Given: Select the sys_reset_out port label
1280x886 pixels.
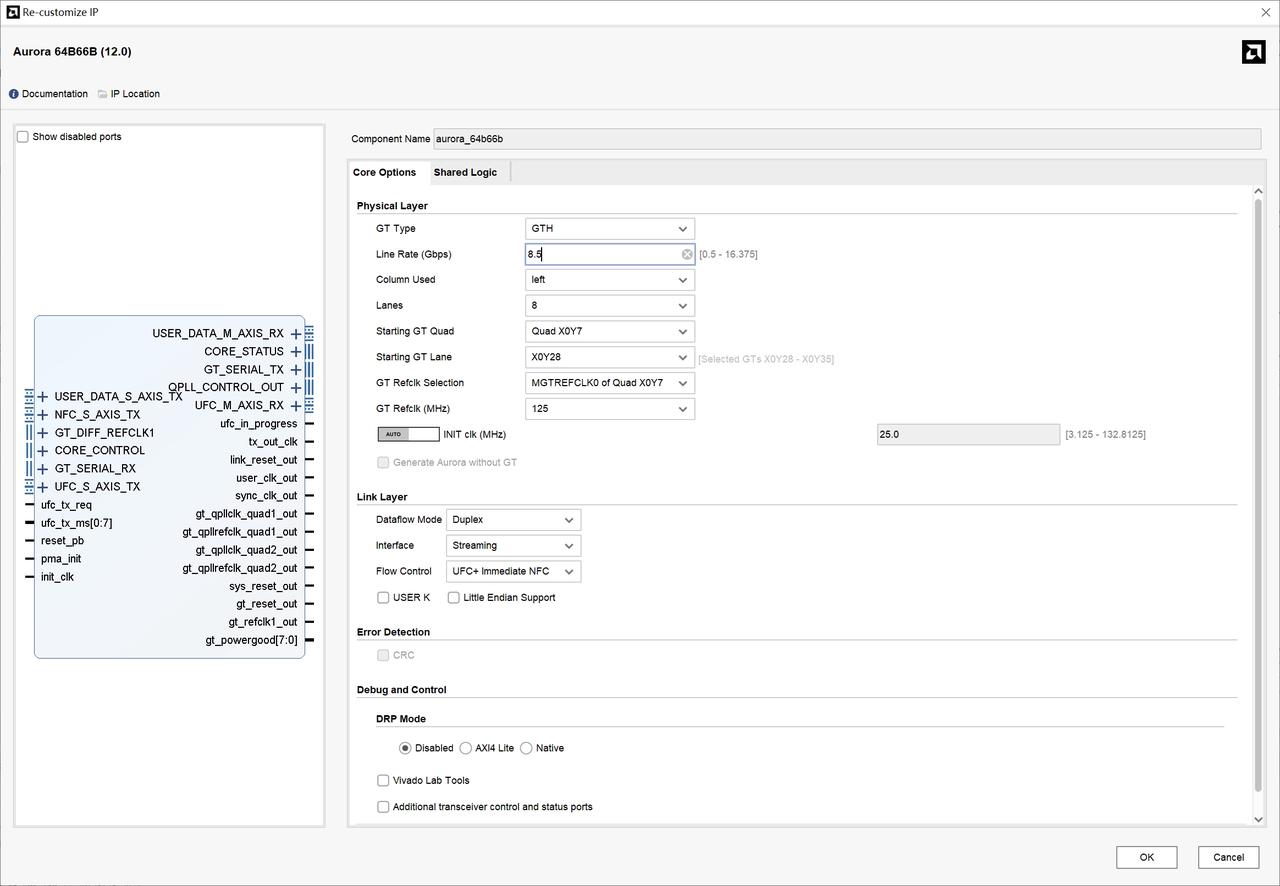Looking at the screenshot, I should pos(263,587).
